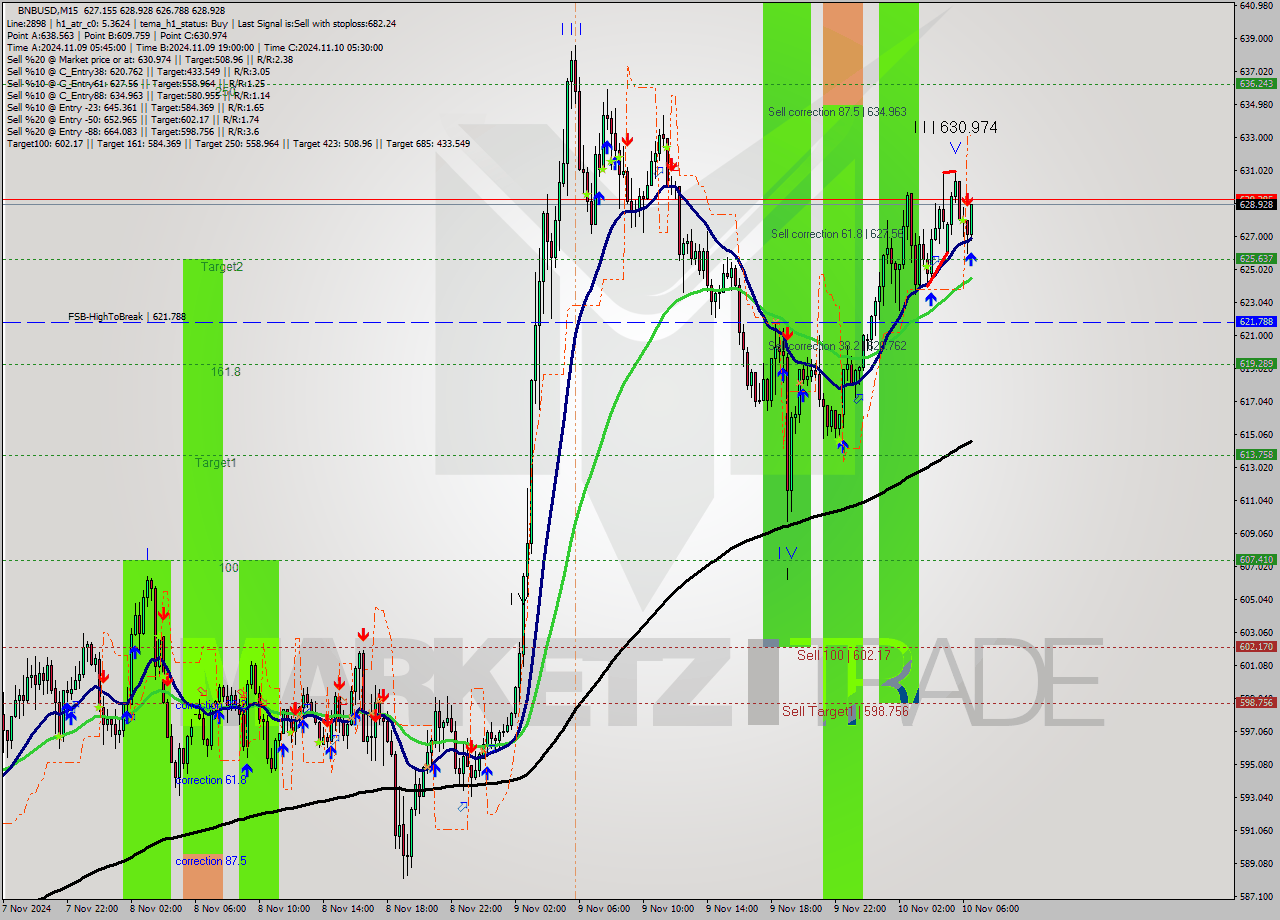Click the green 607.410 price tag
The width and height of the screenshot is (1280, 920).
[x=1256, y=560]
